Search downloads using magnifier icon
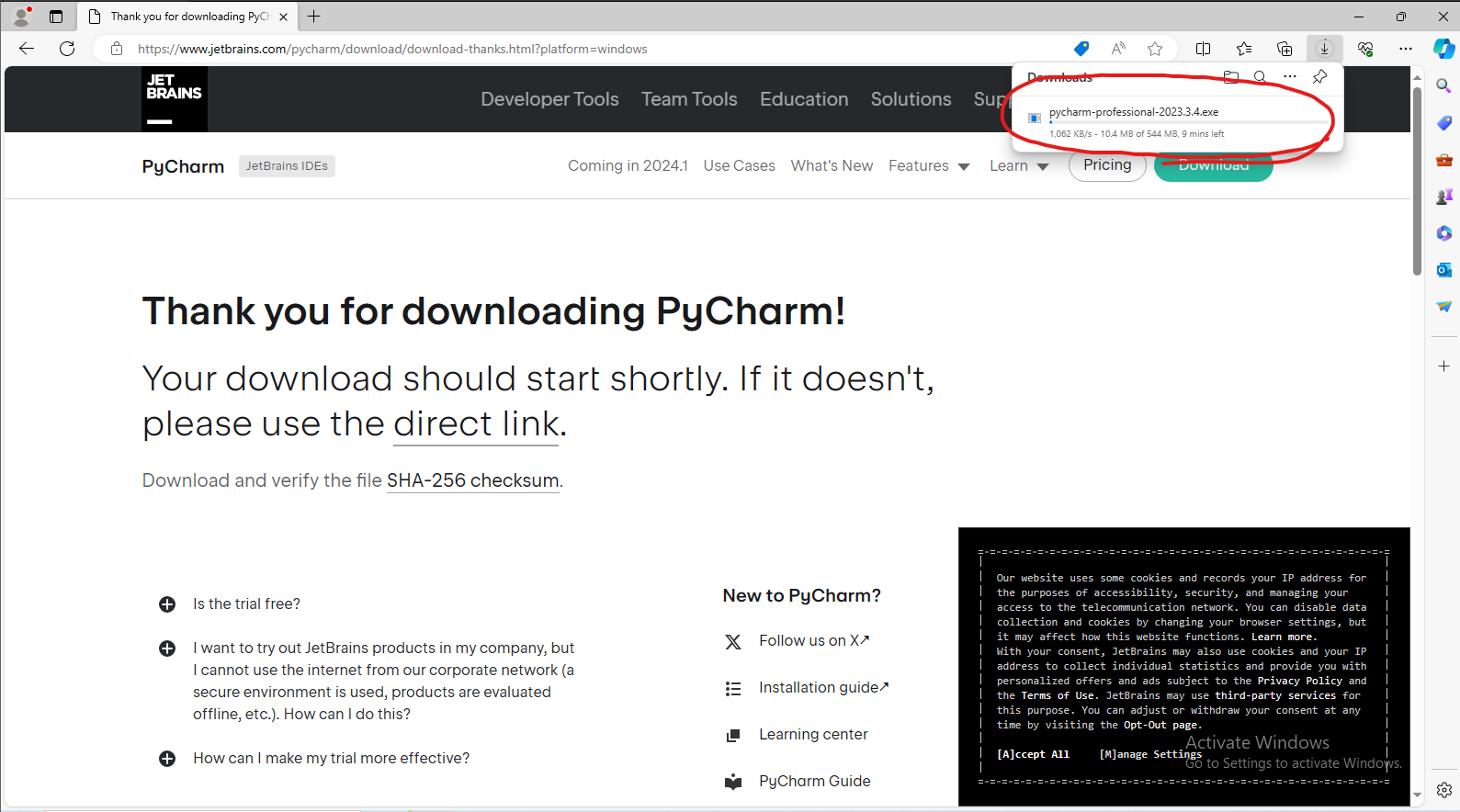Viewport: 1460px width, 812px height. point(1260,77)
